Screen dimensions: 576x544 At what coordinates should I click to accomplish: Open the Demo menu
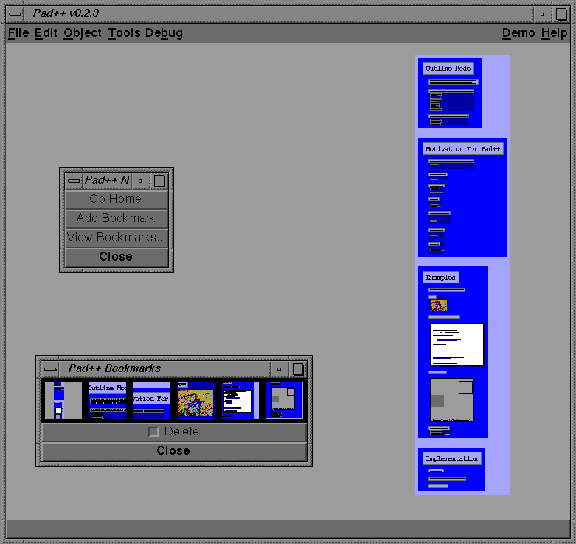[518, 33]
